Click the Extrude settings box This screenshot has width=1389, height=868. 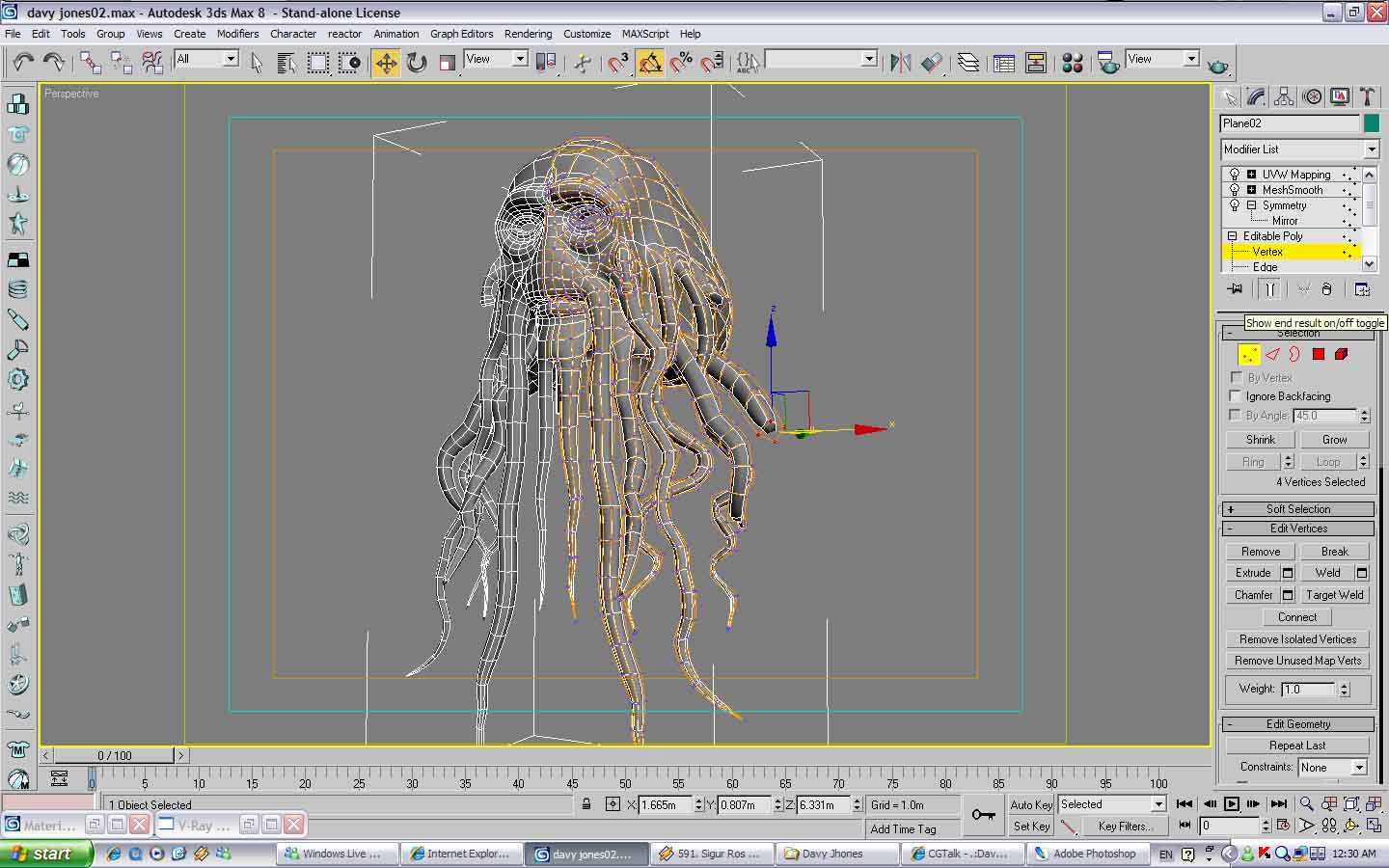click(1288, 573)
